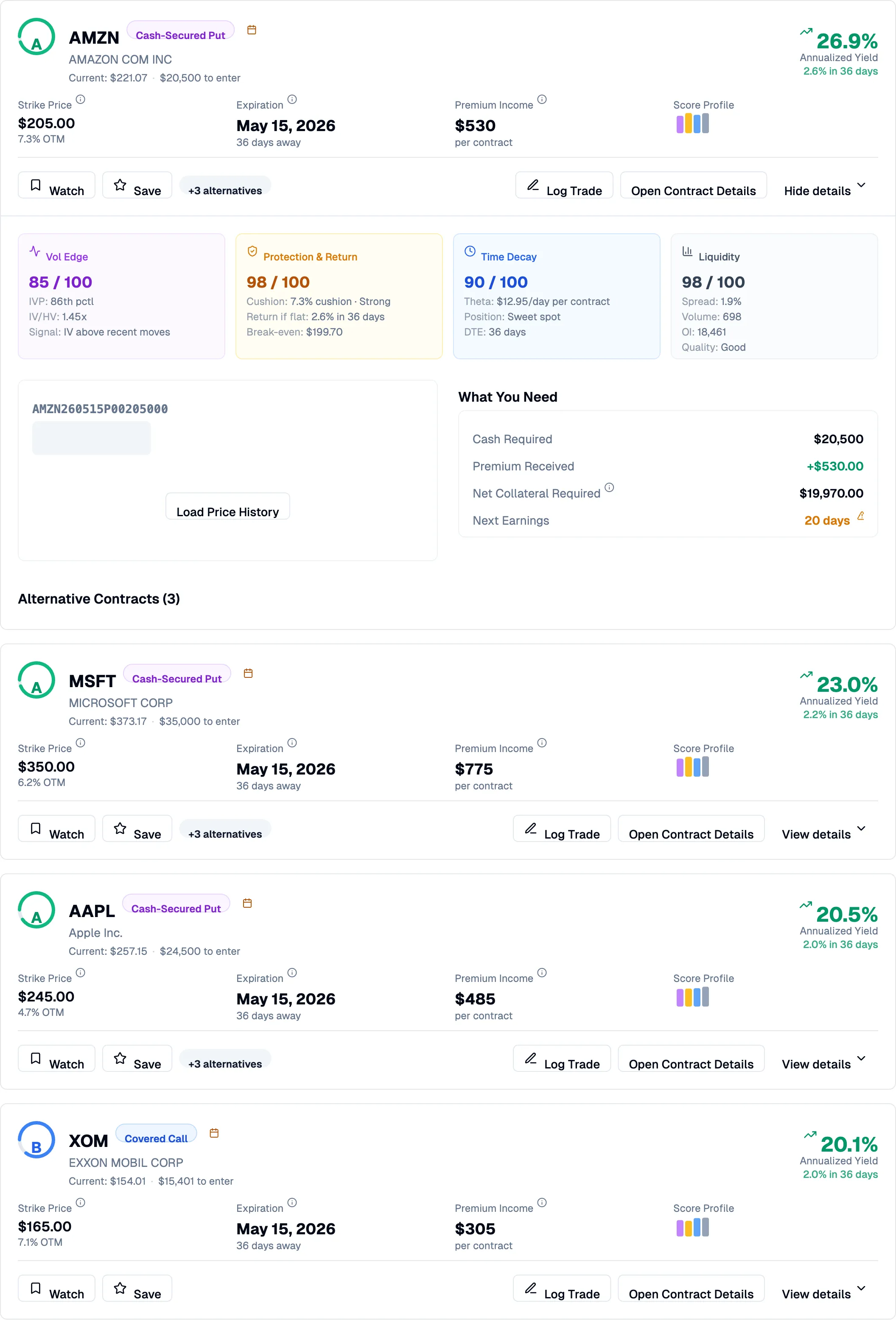
Task: Toggle Watch for AMZN
Action: tap(57, 186)
